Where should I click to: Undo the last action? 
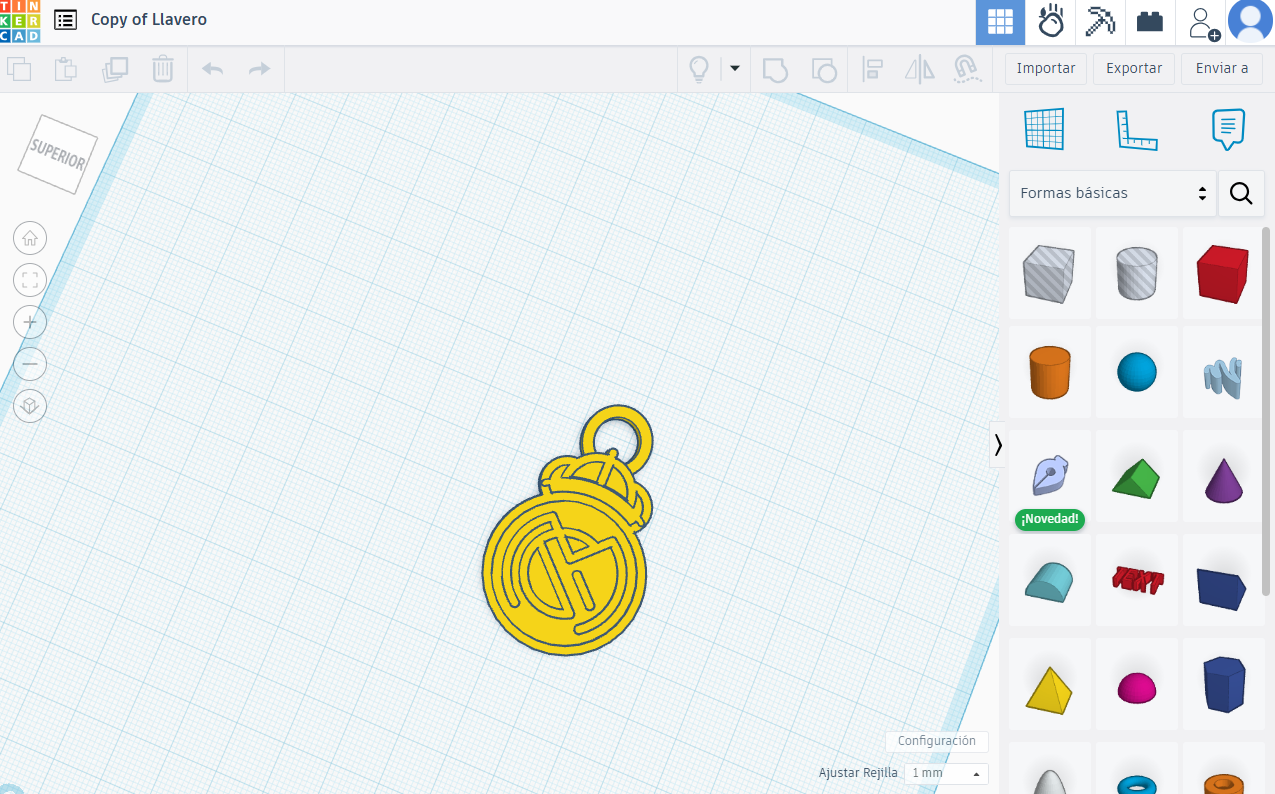coord(212,68)
